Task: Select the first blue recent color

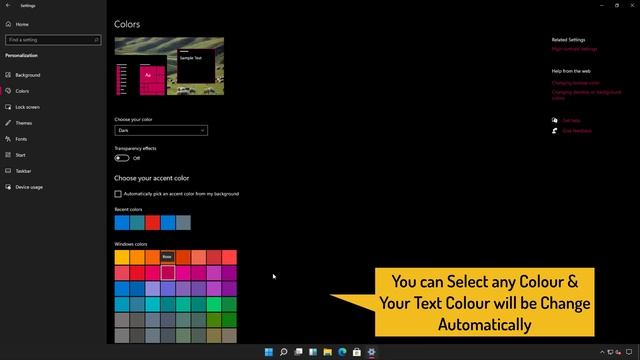Action: pyautogui.click(x=122, y=223)
